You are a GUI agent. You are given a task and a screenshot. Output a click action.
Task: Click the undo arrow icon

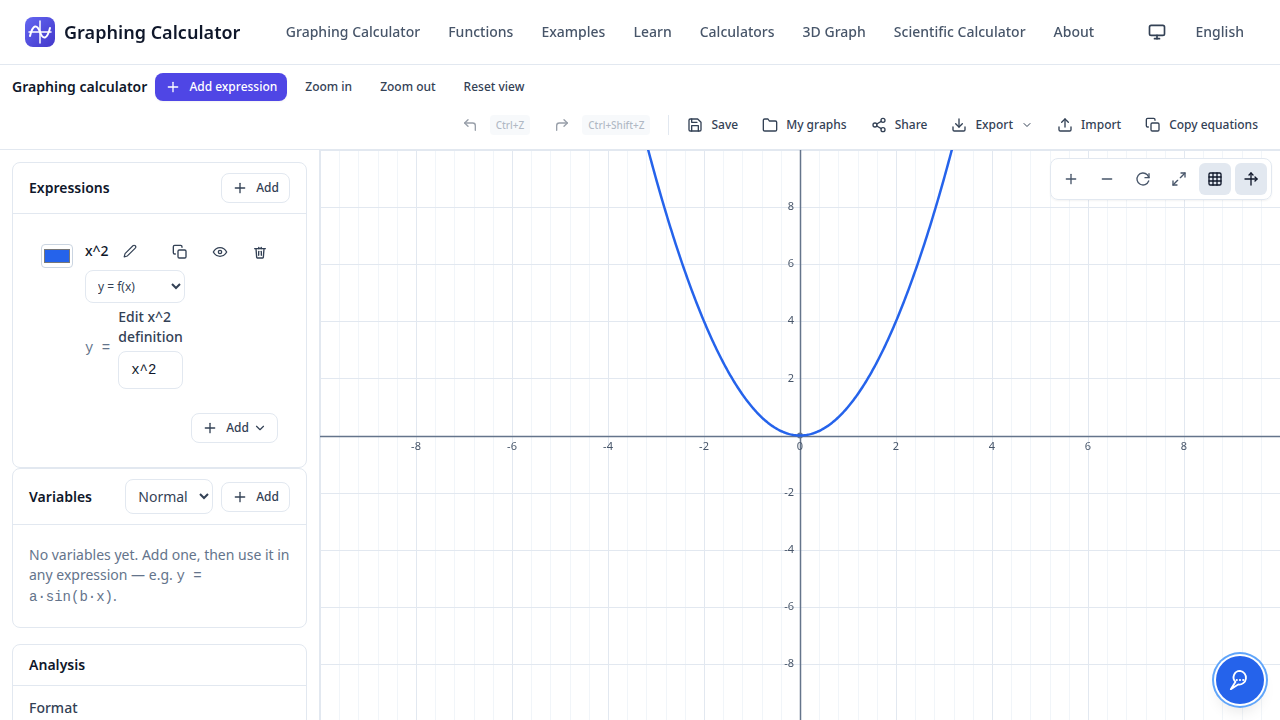tap(470, 125)
